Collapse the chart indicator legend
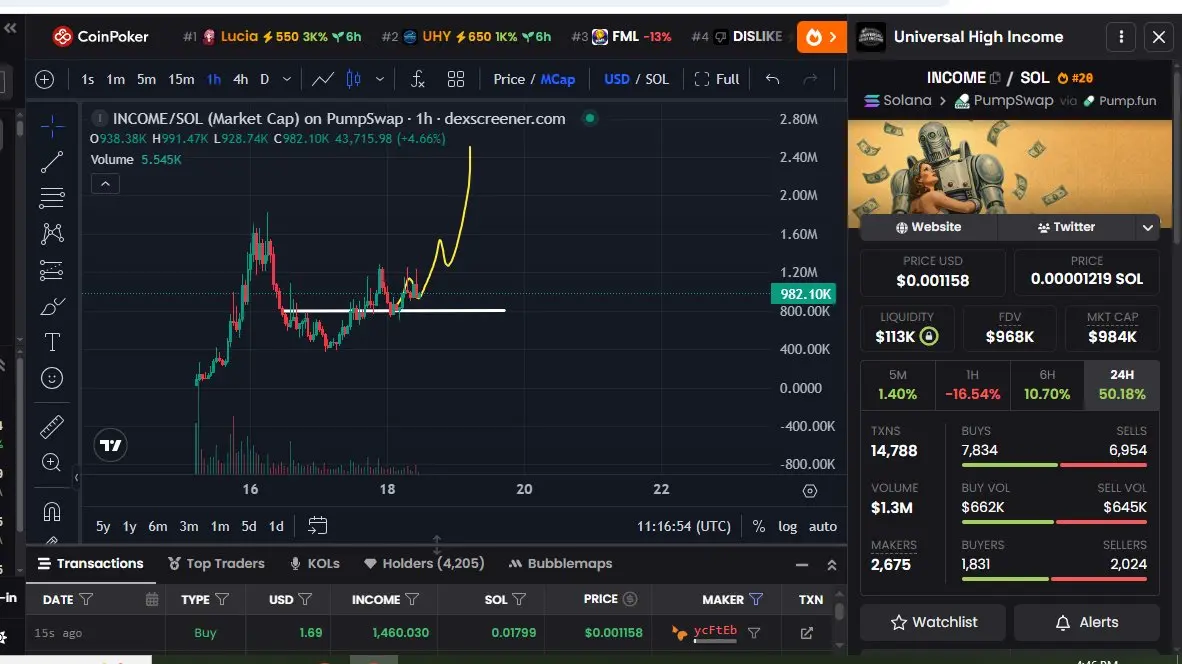This screenshot has width=1182, height=664. (x=106, y=184)
